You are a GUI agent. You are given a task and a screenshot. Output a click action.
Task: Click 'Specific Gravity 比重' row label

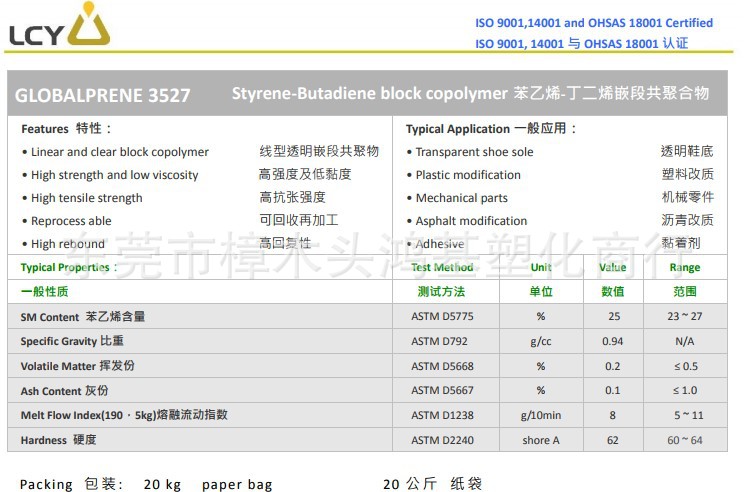pos(72,341)
